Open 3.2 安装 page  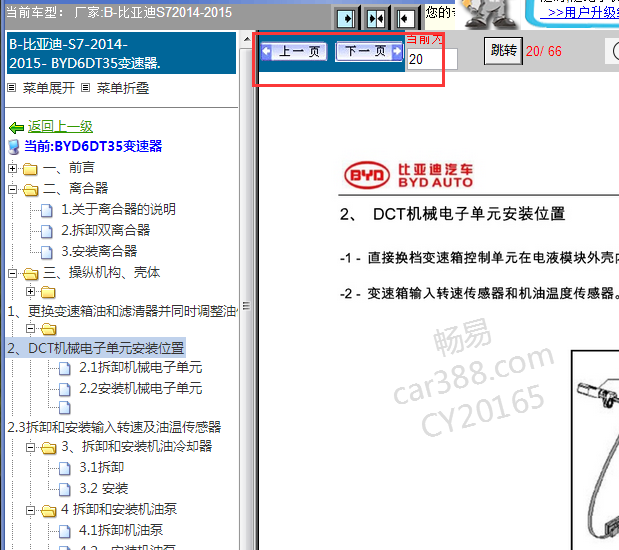pyautogui.click(x=103, y=488)
